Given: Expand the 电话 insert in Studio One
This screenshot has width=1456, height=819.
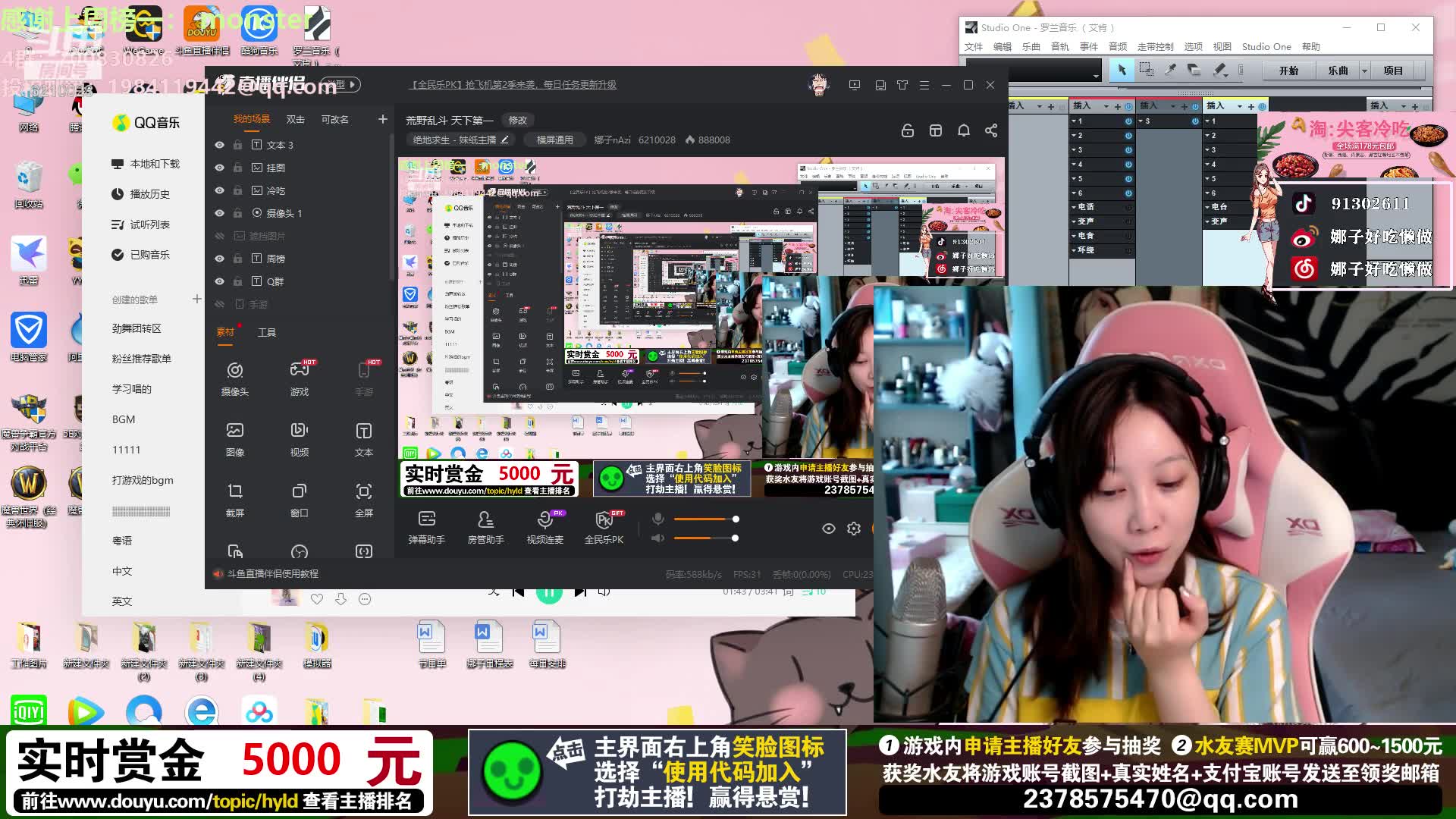Looking at the screenshot, I should [1074, 207].
